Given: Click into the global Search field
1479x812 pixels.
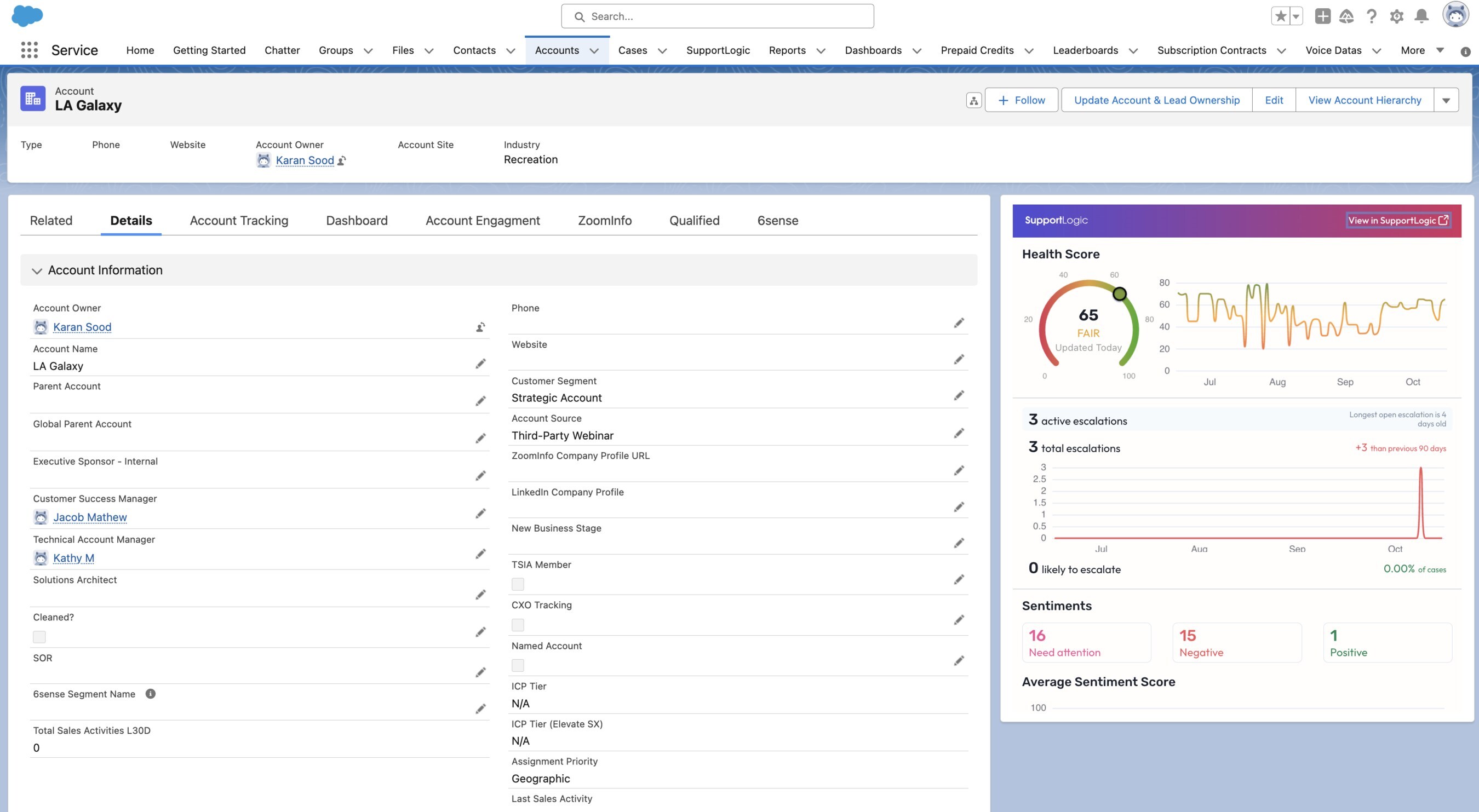Looking at the screenshot, I should pyautogui.click(x=717, y=16).
